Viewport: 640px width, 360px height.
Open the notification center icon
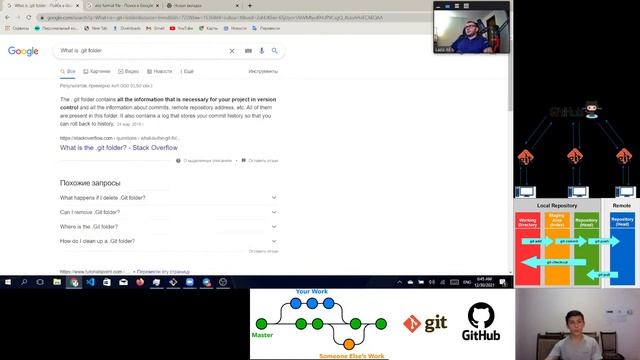point(503,282)
